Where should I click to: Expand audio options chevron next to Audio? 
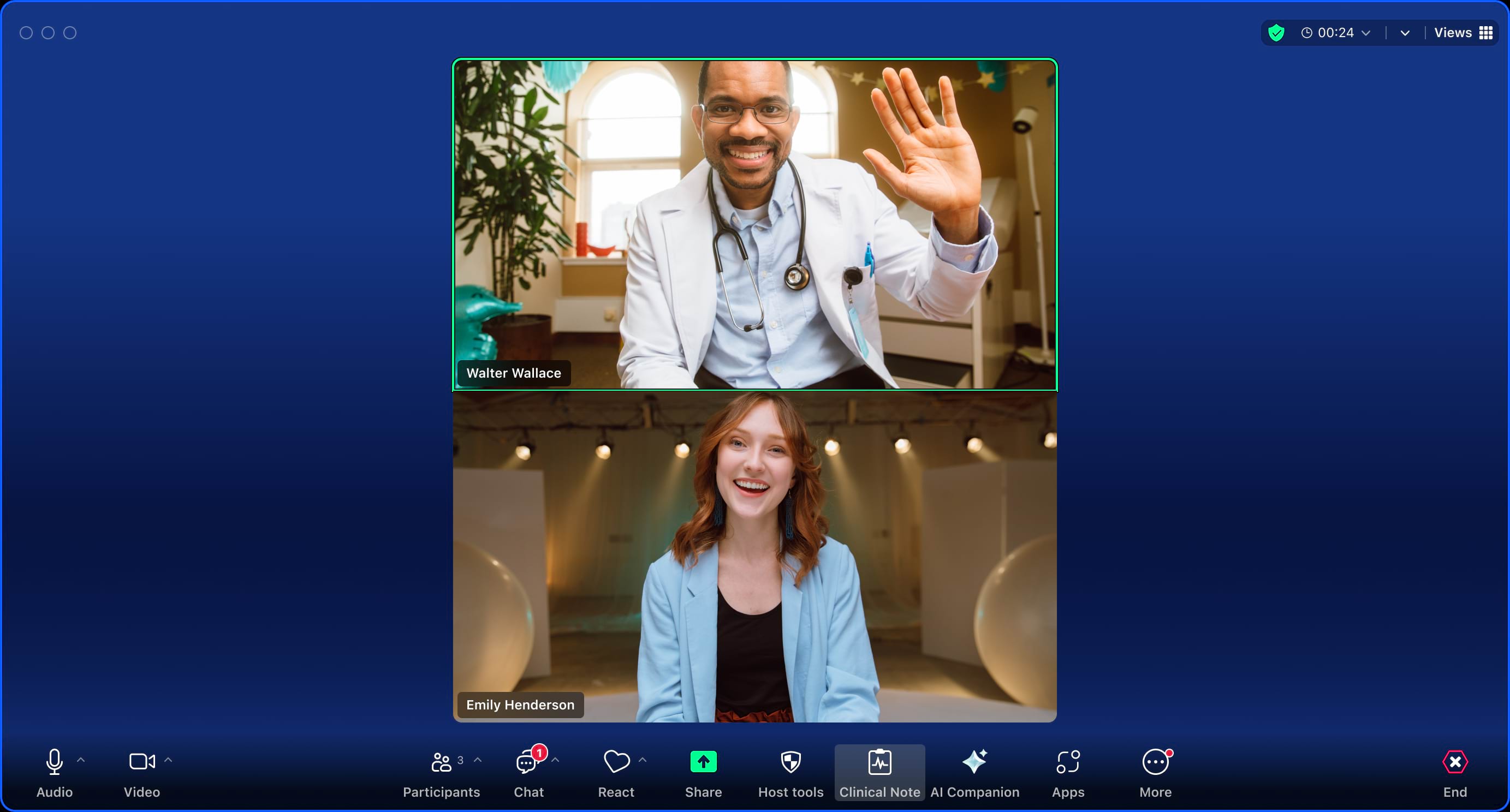pos(81,760)
